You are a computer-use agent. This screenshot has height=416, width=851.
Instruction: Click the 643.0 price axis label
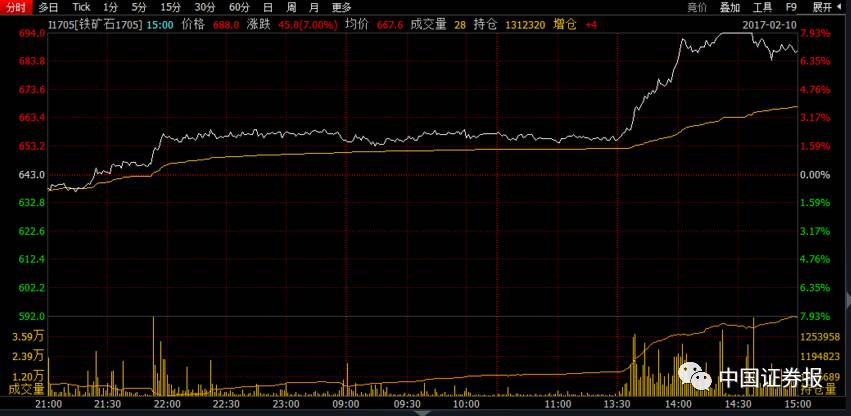33,175
